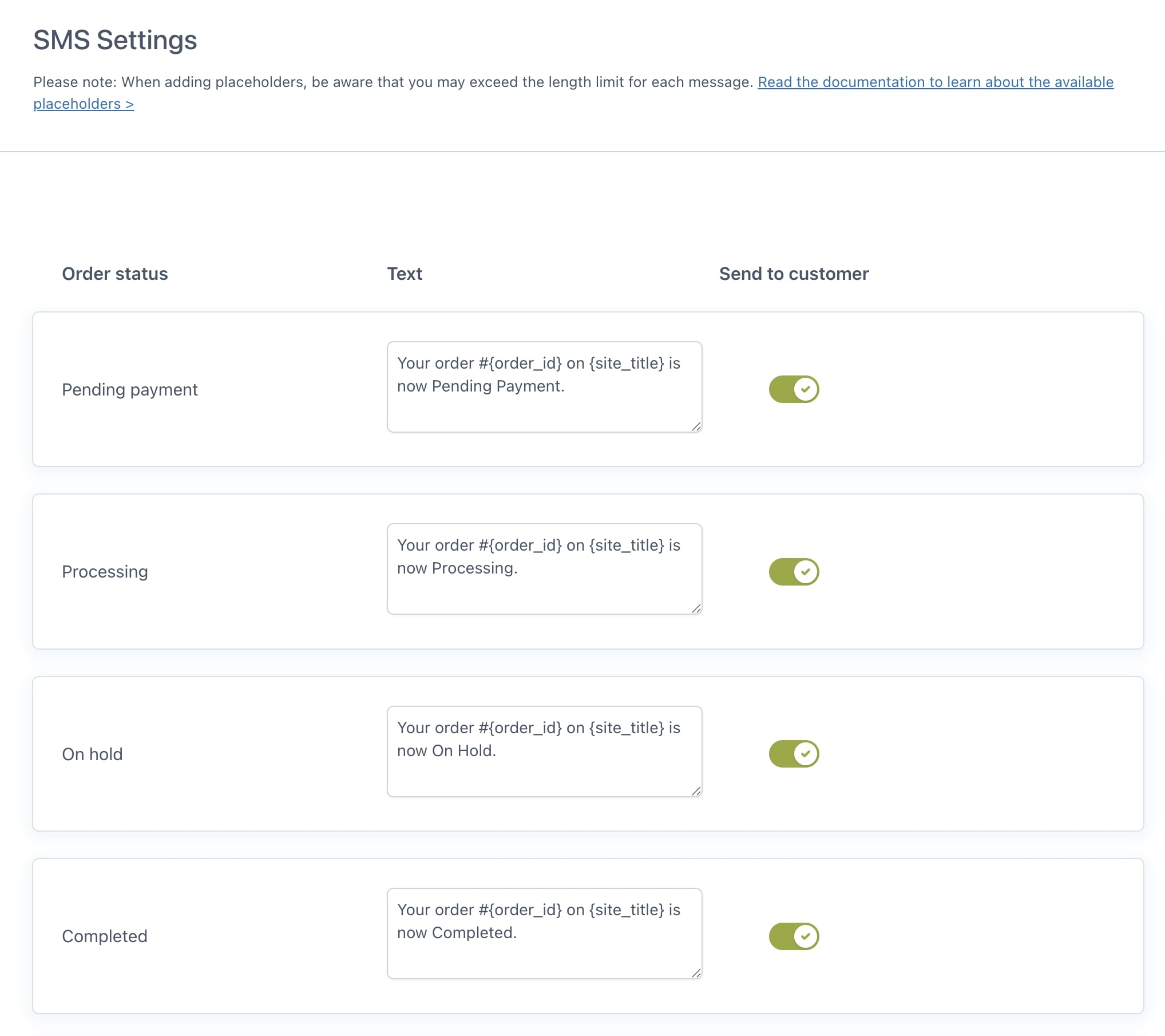Image resolution: width=1165 pixels, height=1036 pixels.
Task: Click the On Hold textarea resize corner
Action: coord(696,791)
